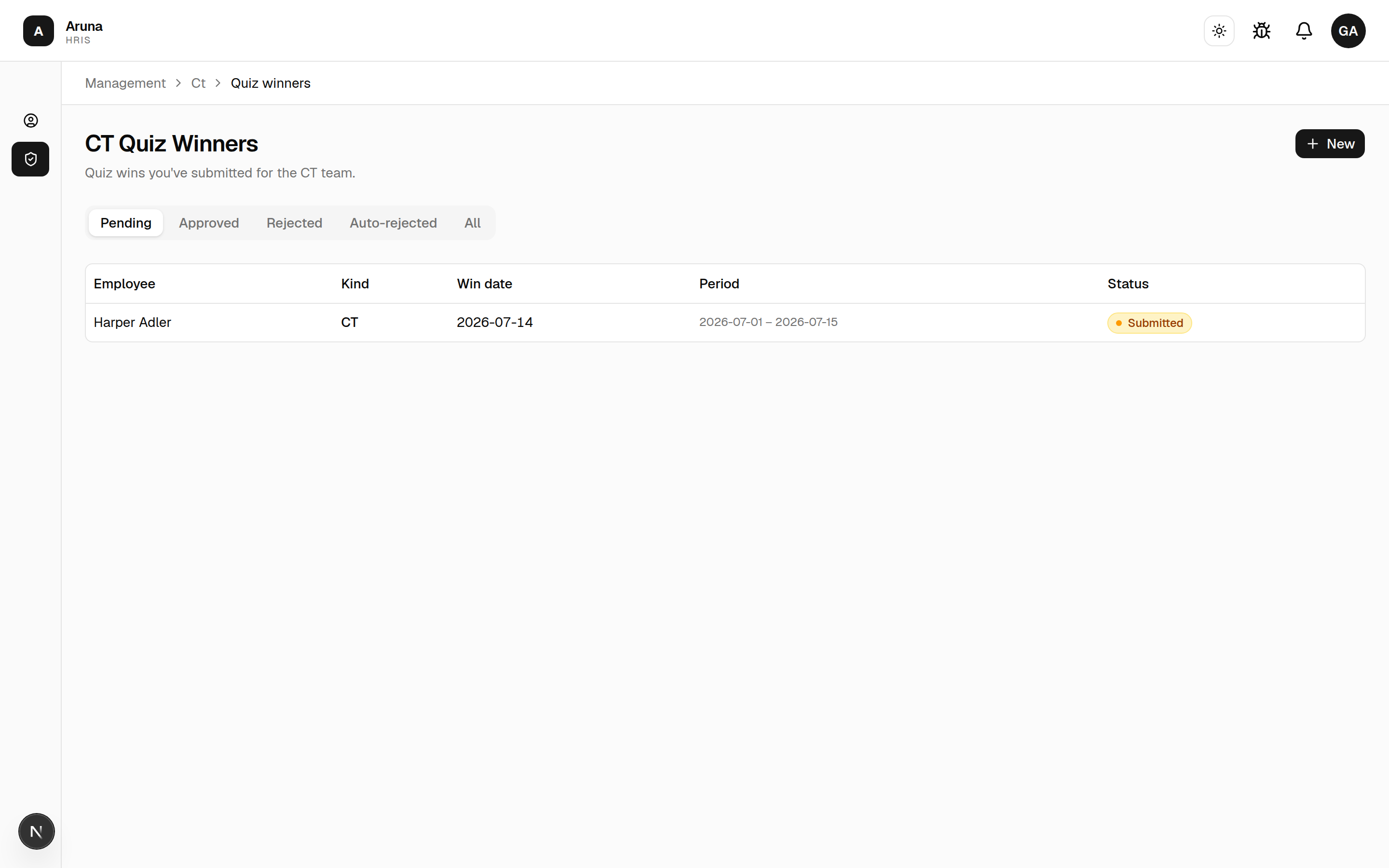
Task: Go to the Management breadcrumb
Action: [125, 83]
